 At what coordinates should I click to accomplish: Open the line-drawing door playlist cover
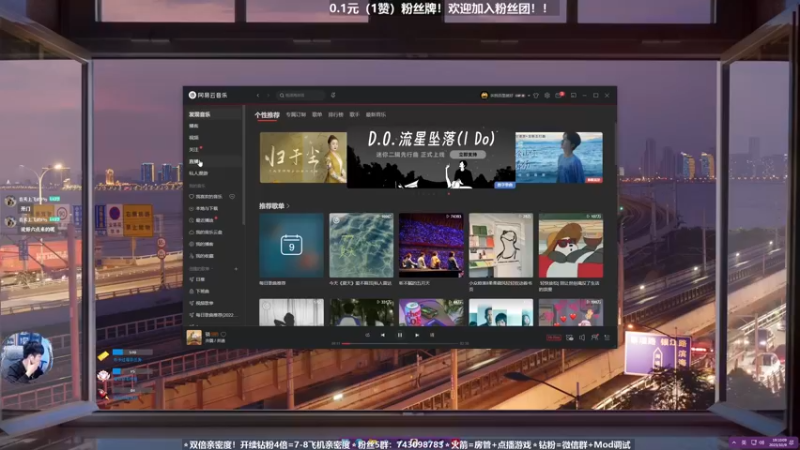pos(501,245)
